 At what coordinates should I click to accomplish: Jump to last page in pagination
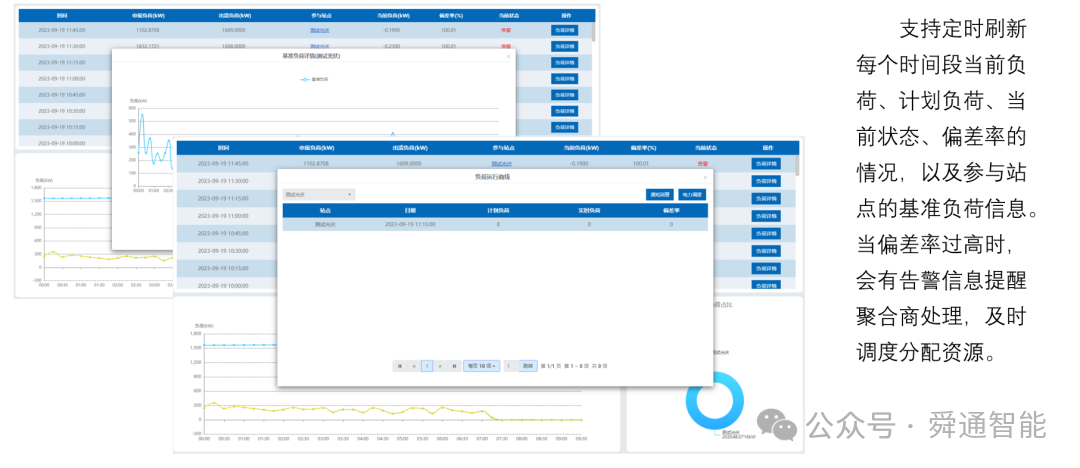click(454, 366)
